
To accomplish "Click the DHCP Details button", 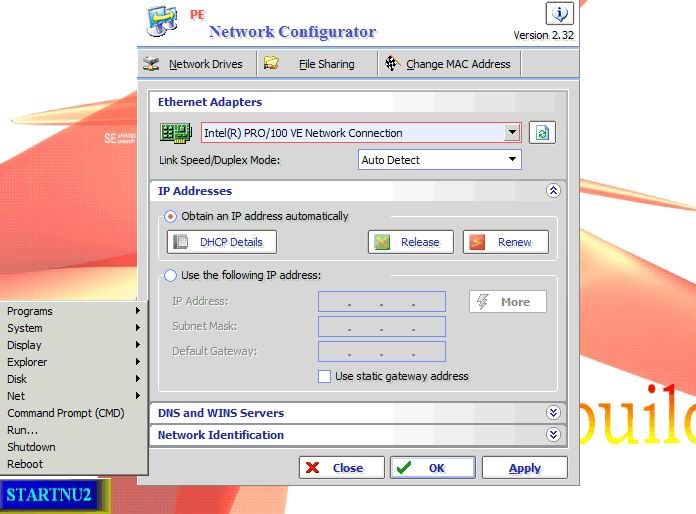I will pyautogui.click(x=222, y=242).
